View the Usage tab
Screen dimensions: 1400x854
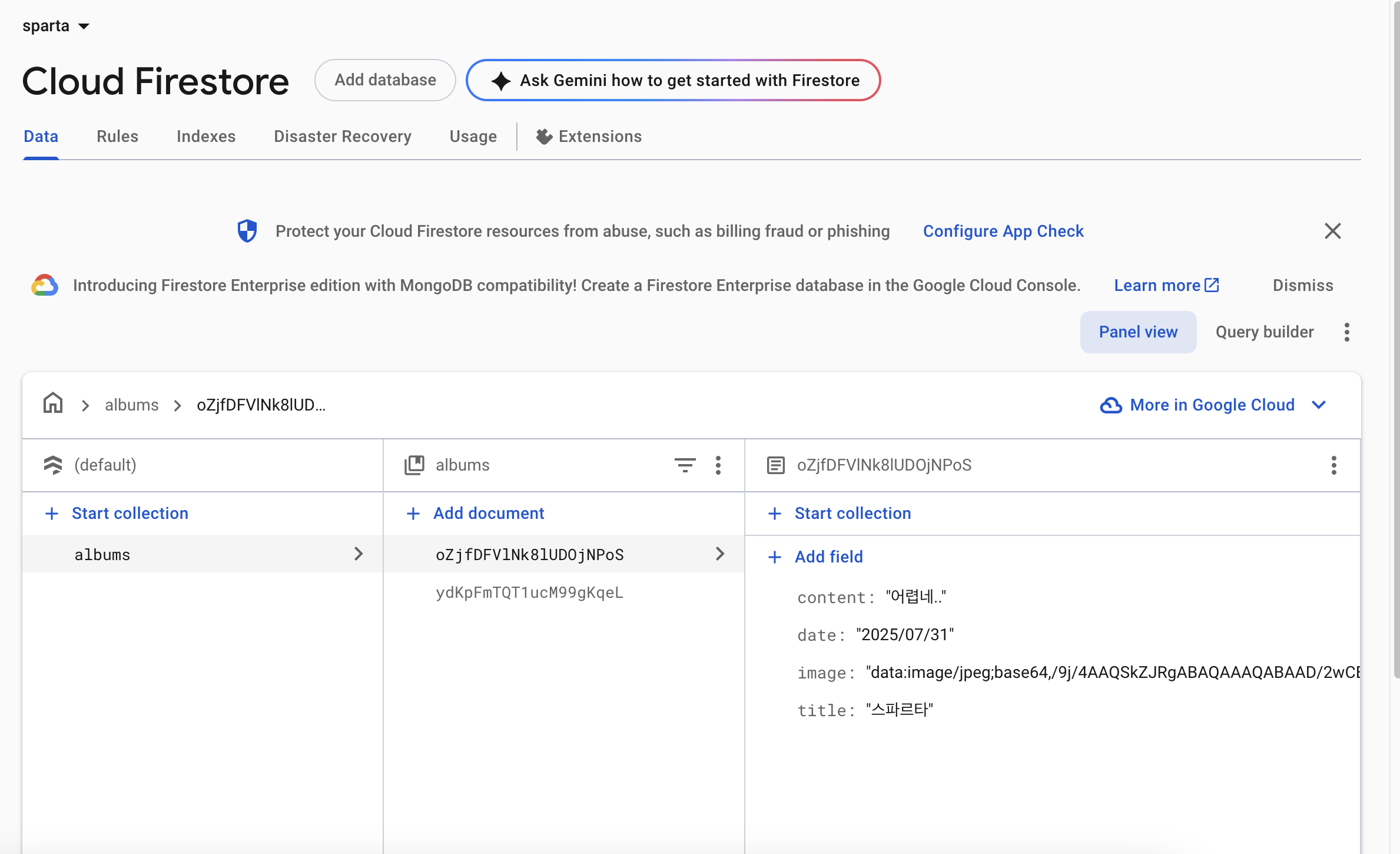pyautogui.click(x=473, y=137)
